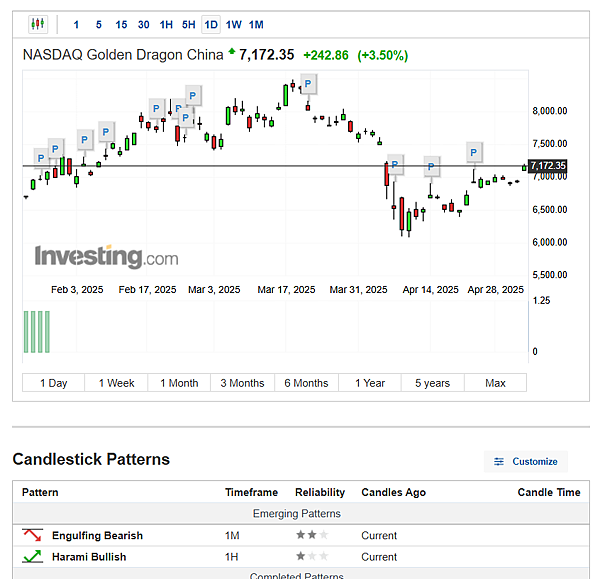The width and height of the screenshot is (600, 579).
Task: Select the 15 minute interval
Action: pyautogui.click(x=121, y=25)
